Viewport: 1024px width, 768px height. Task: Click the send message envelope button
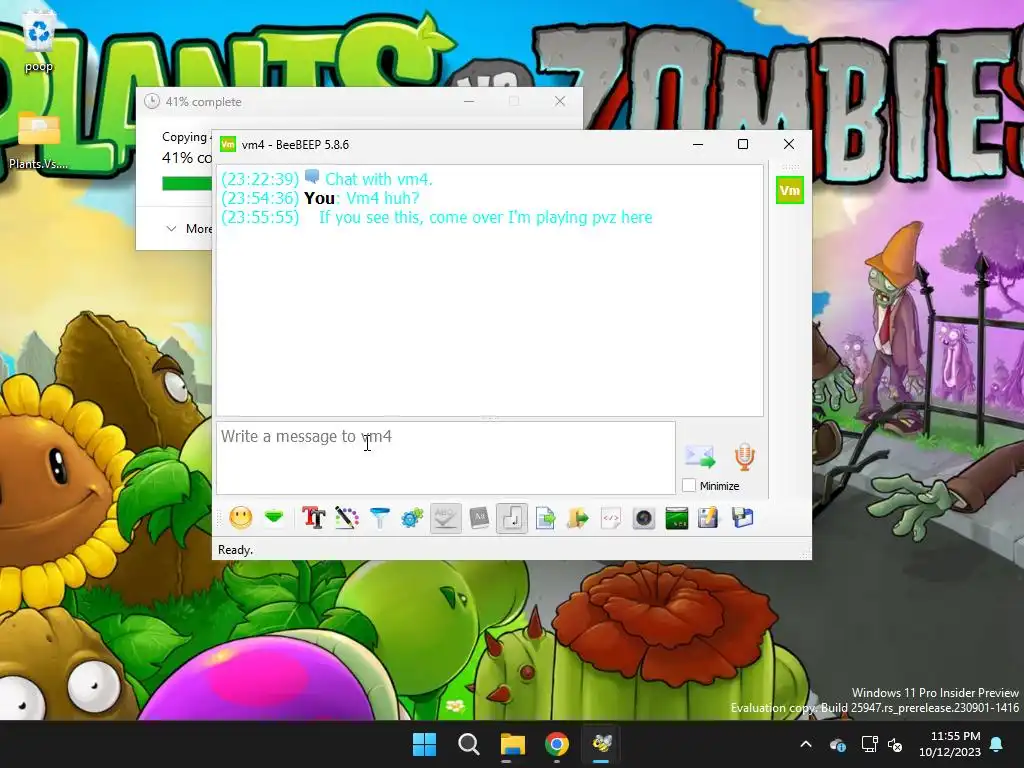[x=699, y=456]
